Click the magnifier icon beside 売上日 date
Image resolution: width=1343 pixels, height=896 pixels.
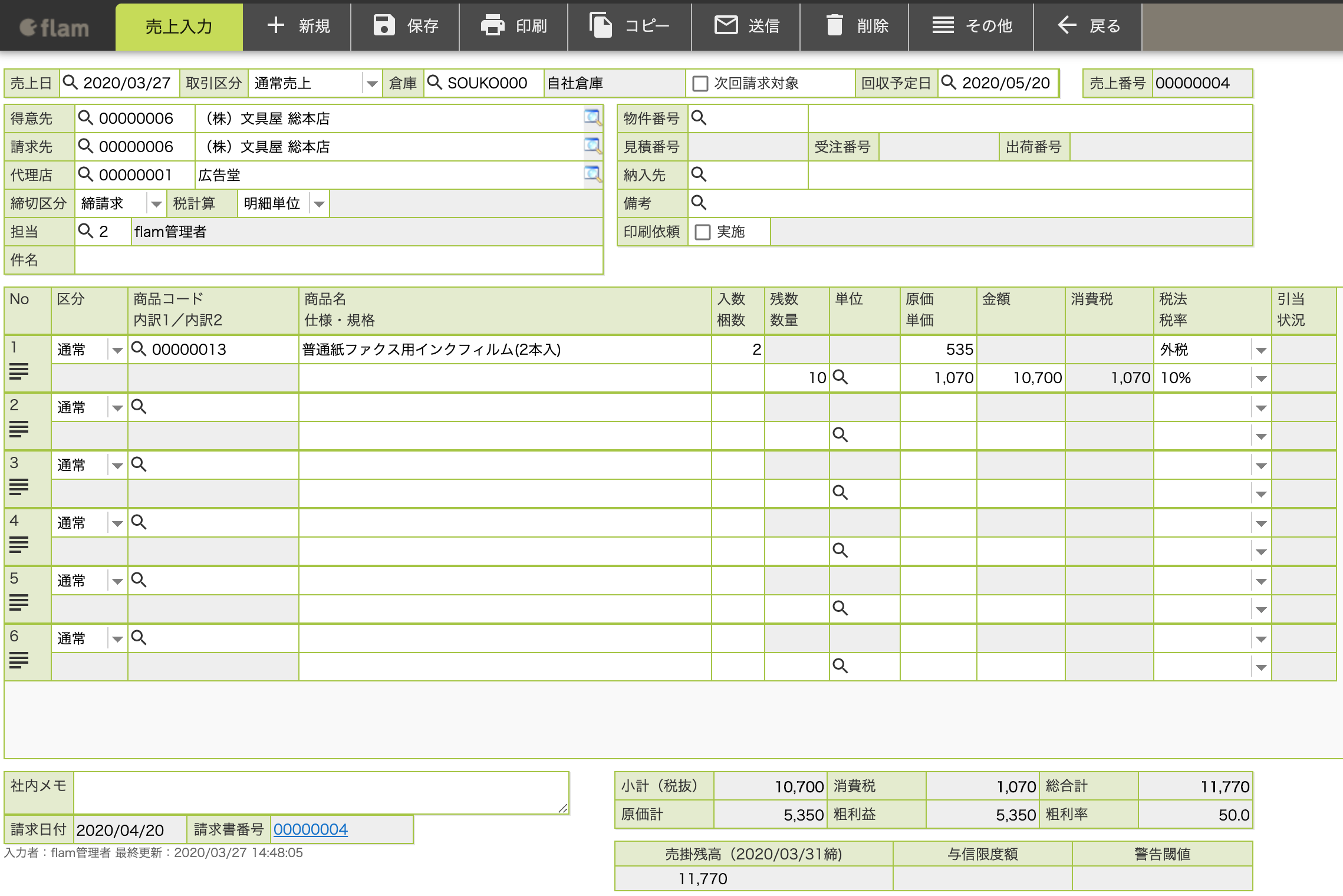[70, 82]
